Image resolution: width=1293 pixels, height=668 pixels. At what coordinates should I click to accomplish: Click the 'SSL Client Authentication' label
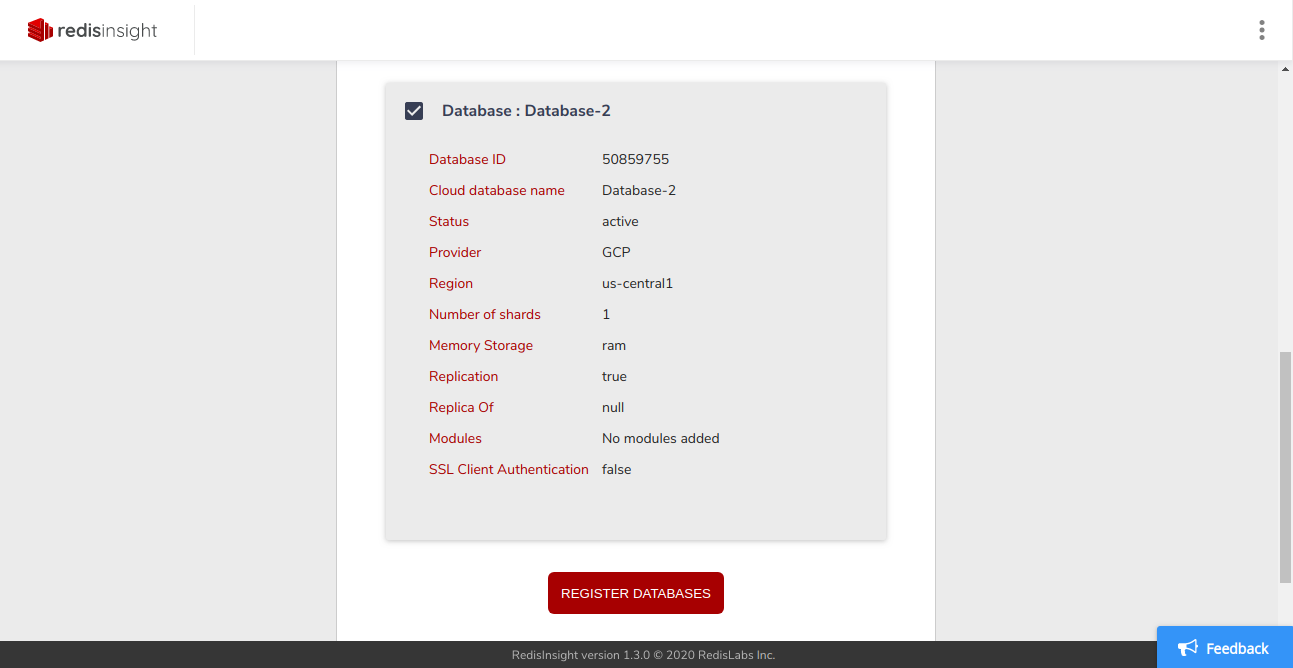click(508, 469)
